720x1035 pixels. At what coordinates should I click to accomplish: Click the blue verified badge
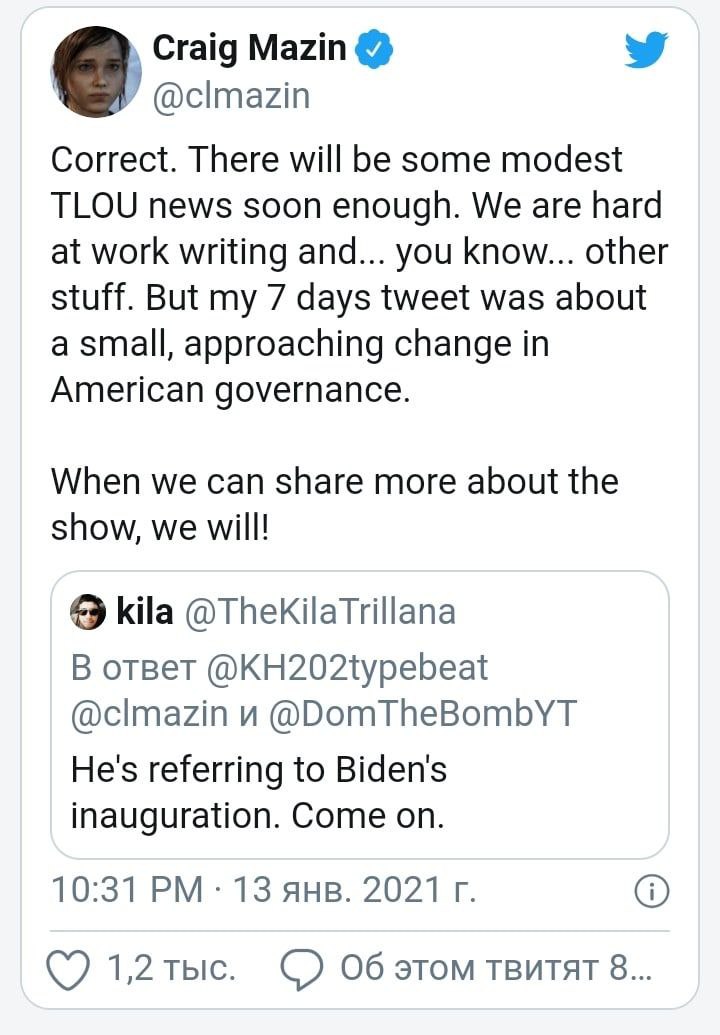point(375,50)
